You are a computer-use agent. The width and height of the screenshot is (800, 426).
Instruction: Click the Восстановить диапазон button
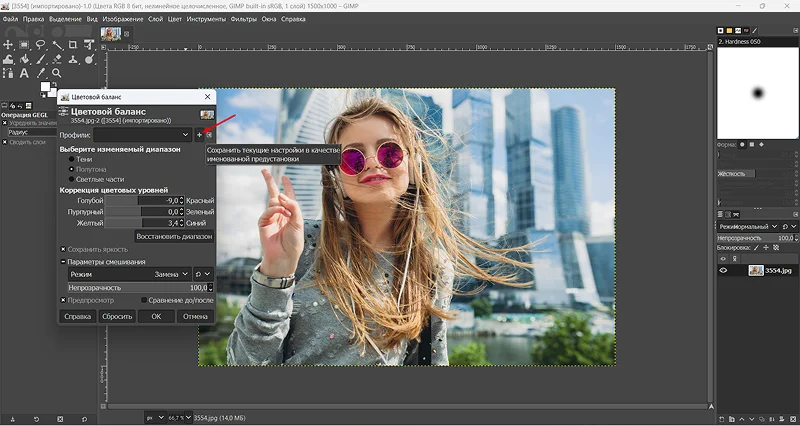[x=174, y=237]
